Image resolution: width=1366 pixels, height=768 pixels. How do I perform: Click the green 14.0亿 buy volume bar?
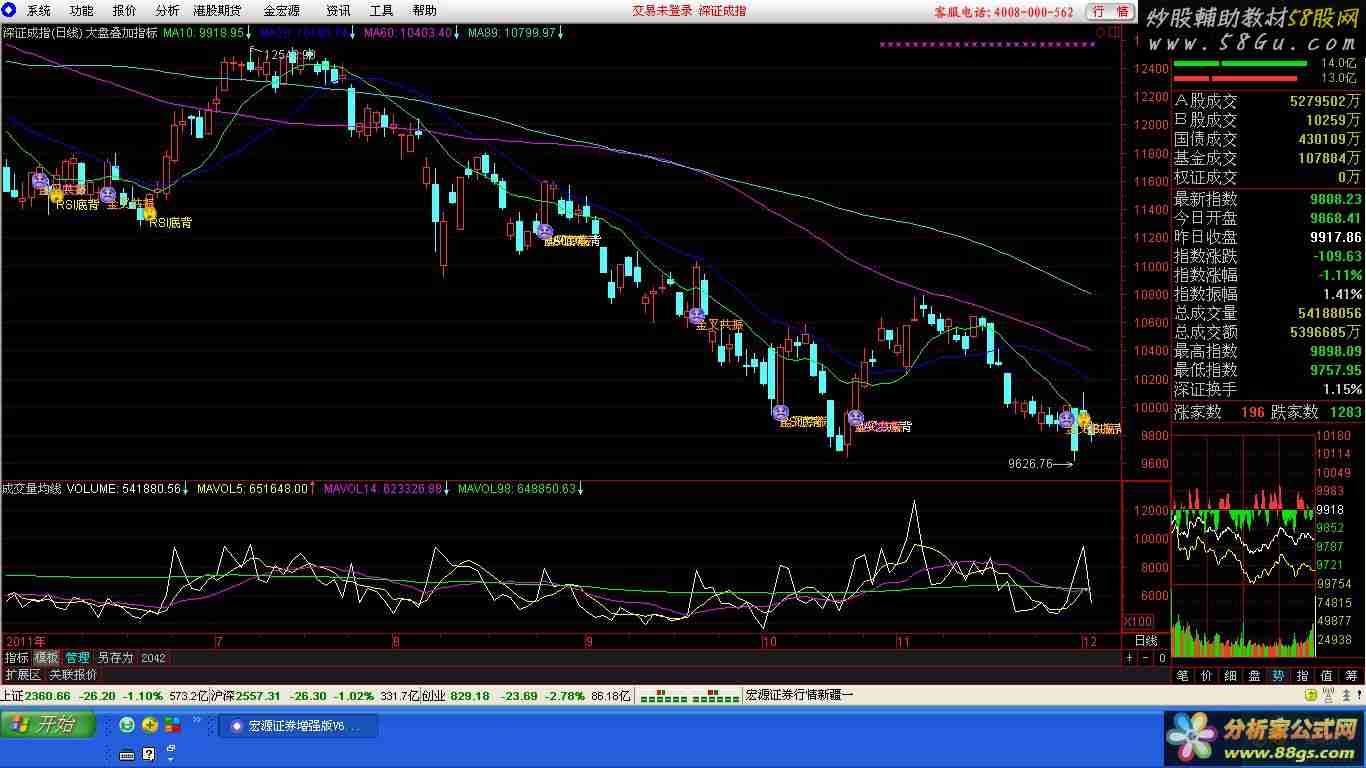(x=1240, y=63)
